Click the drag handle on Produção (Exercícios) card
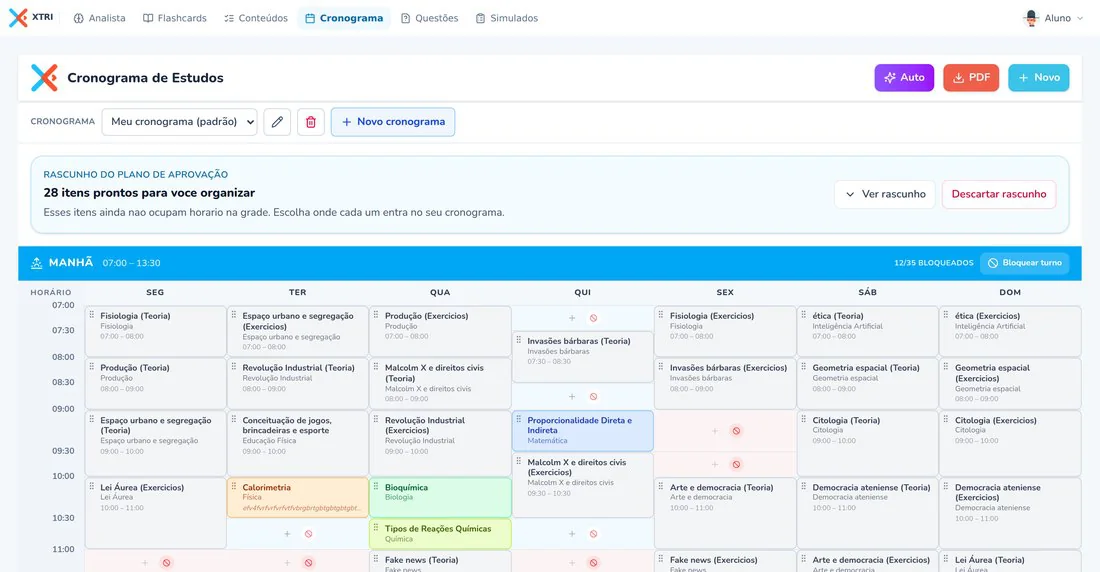This screenshot has width=1100, height=572. [376, 315]
